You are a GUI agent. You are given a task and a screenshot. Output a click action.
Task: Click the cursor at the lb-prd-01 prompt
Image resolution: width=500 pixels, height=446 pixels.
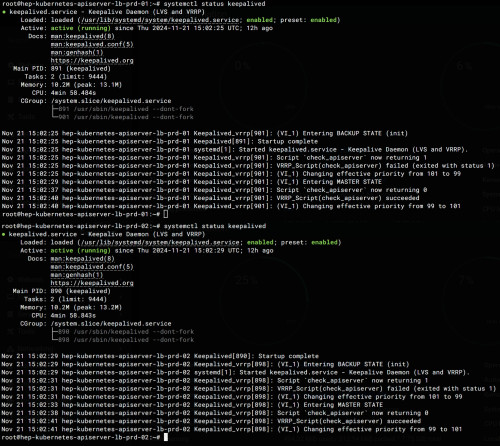tap(166, 214)
